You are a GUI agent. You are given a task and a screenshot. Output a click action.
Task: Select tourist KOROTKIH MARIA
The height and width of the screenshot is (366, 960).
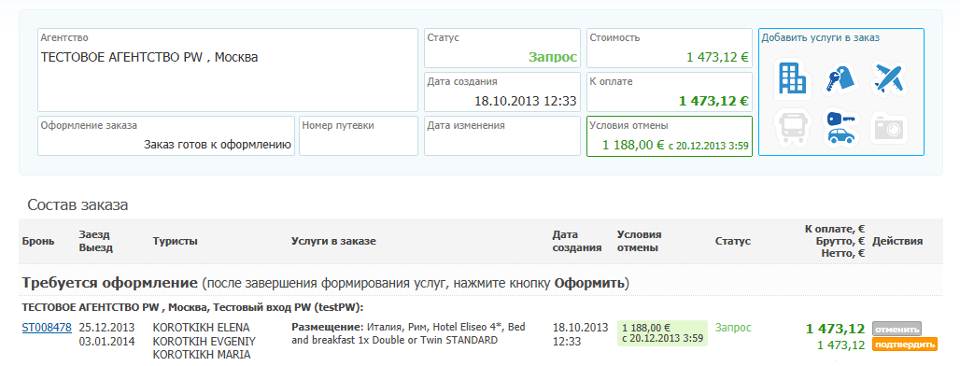201,354
